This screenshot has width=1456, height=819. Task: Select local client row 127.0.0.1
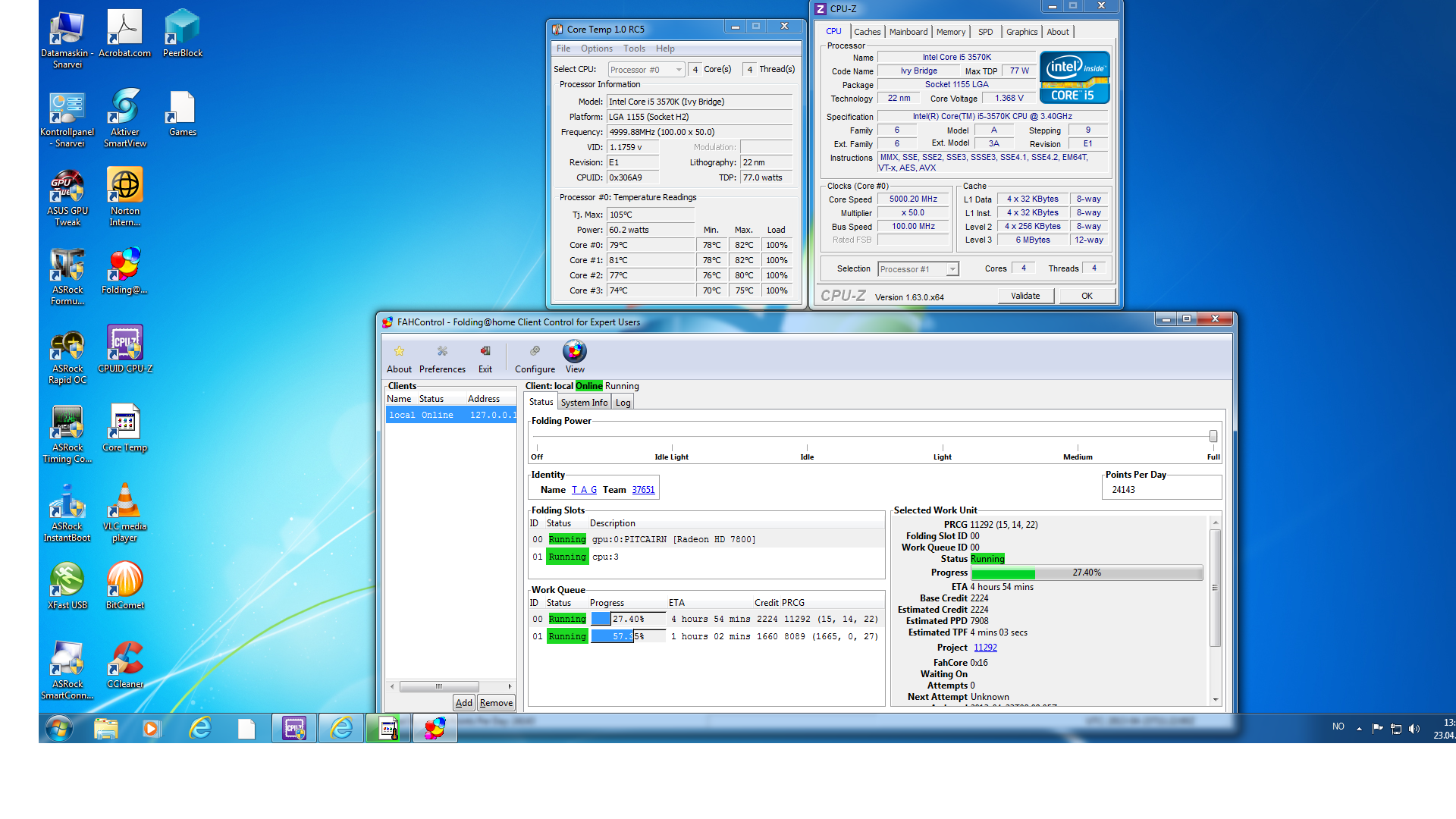[451, 415]
